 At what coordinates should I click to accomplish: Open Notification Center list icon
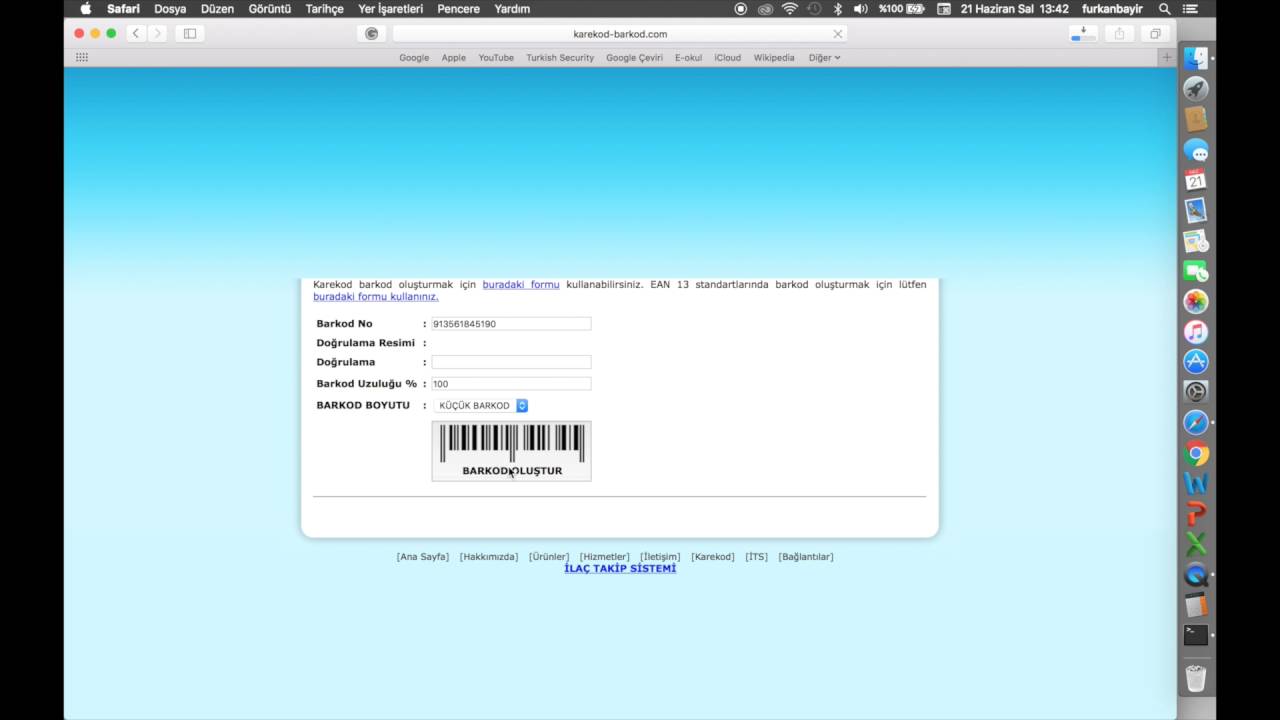click(x=1190, y=9)
